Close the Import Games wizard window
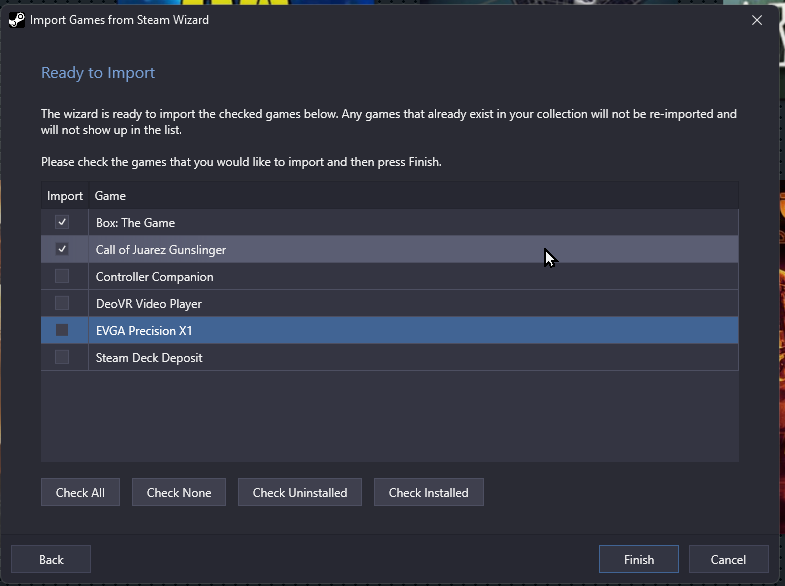 tap(756, 20)
